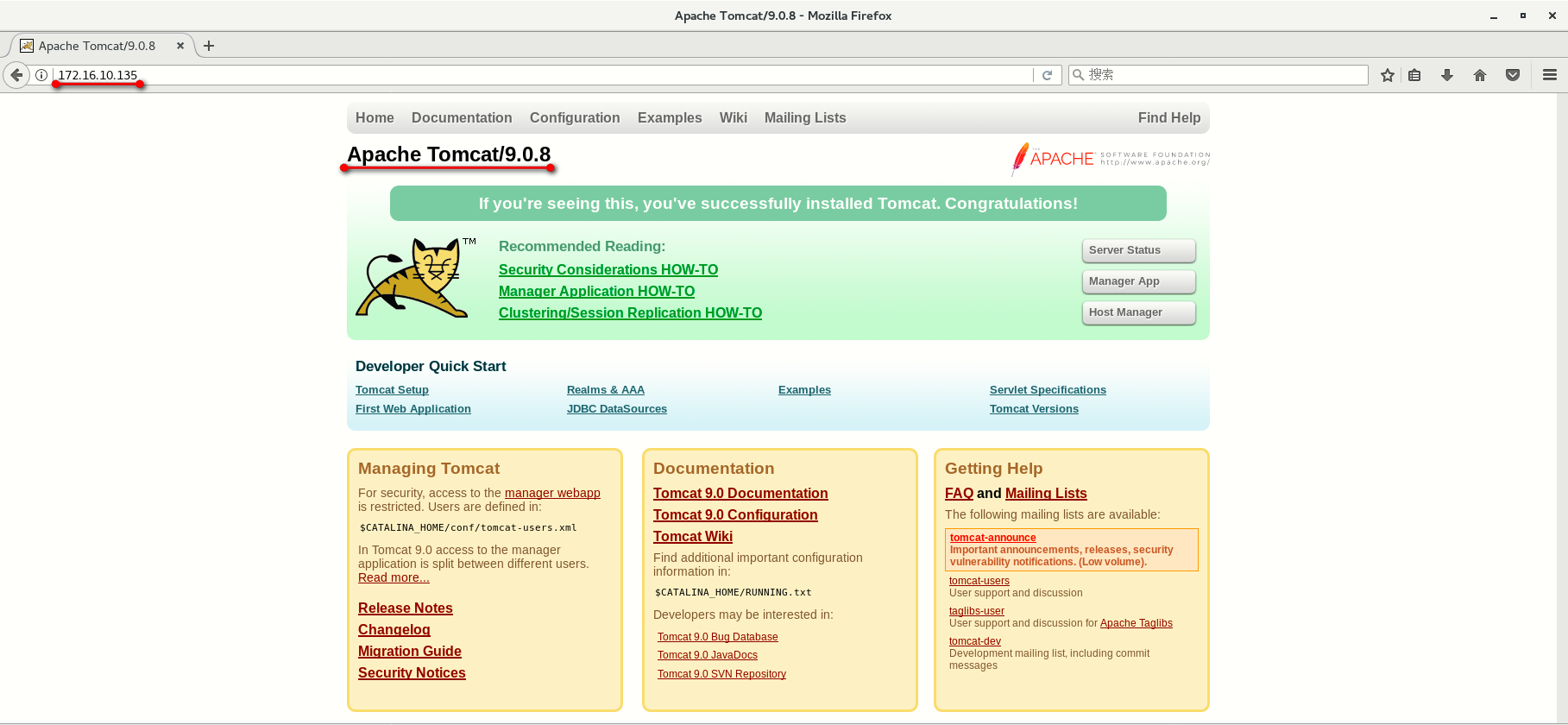Show bookmarks list icon
The width and height of the screenshot is (1568, 725).
(x=1414, y=75)
